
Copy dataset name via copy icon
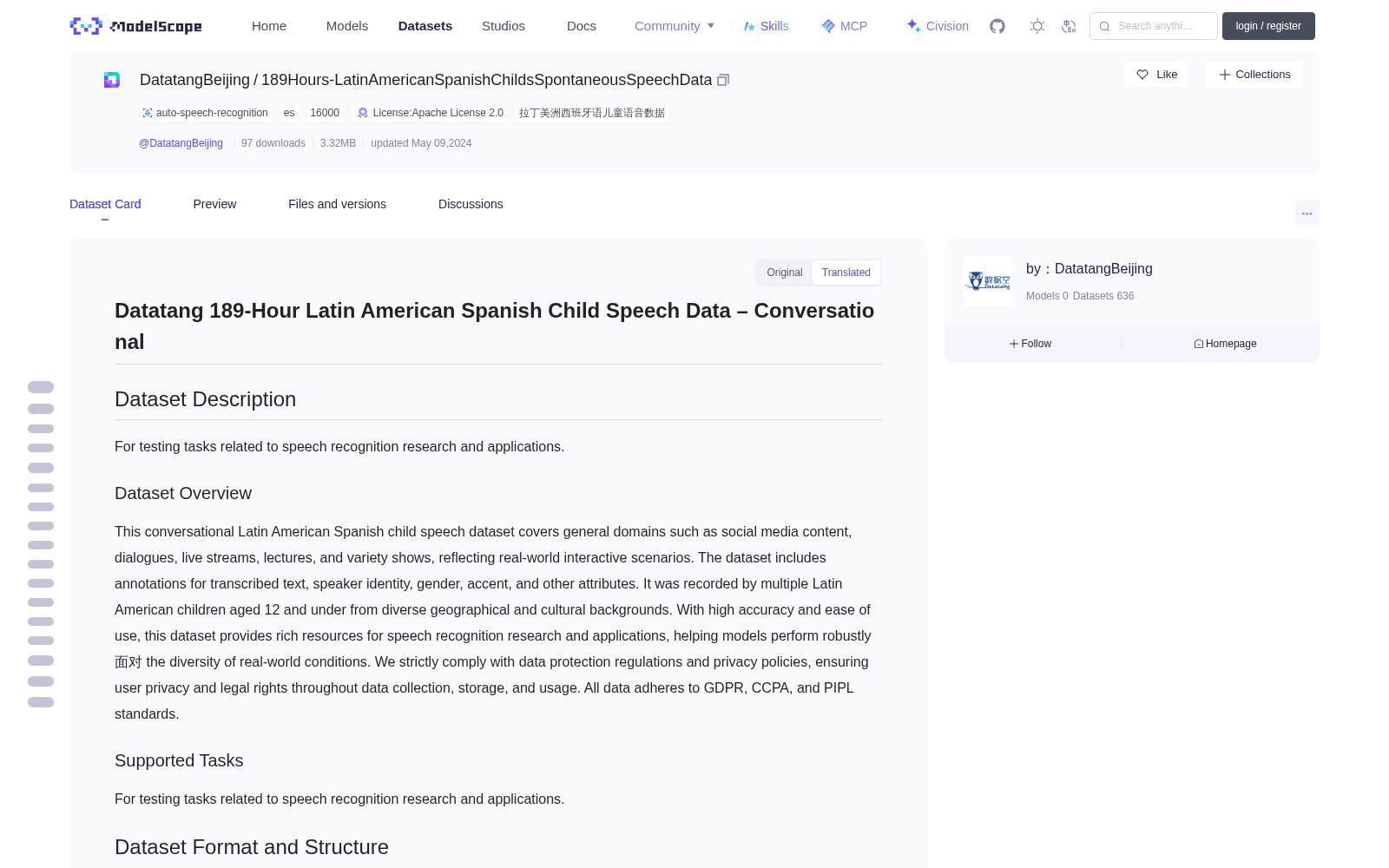[x=723, y=80]
